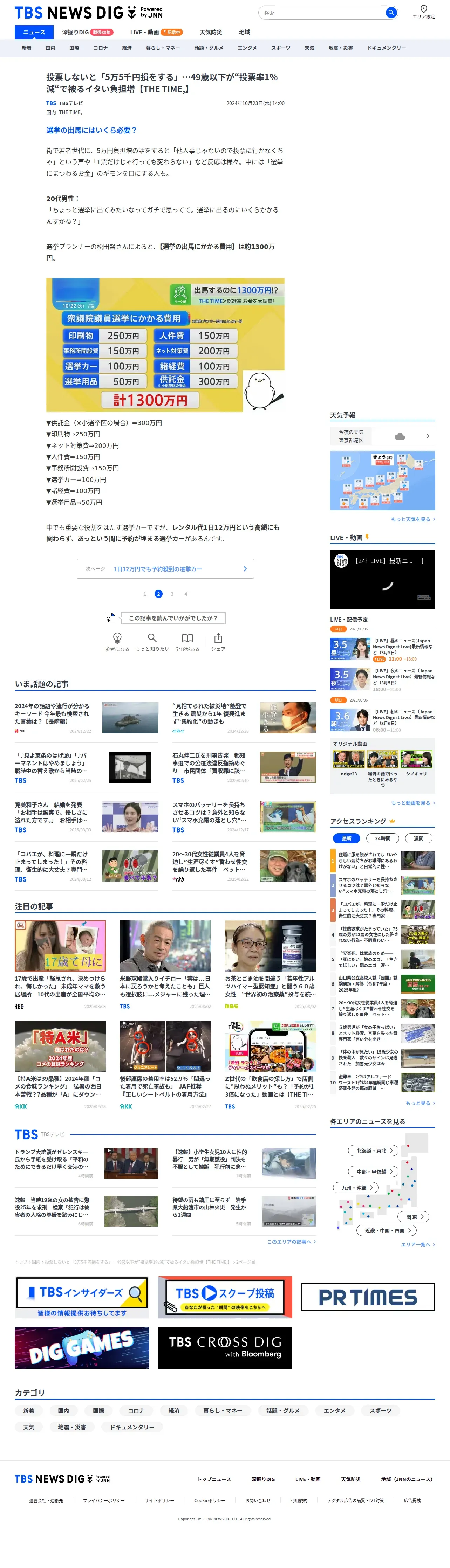Image resolution: width=450 pixels, height=1568 pixels.
Task: Go to pagination page 1
Action: pyautogui.click(x=144, y=594)
